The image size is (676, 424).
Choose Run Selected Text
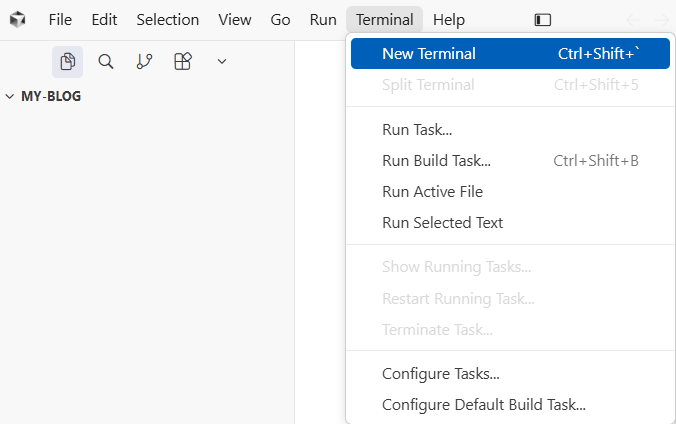pos(442,223)
